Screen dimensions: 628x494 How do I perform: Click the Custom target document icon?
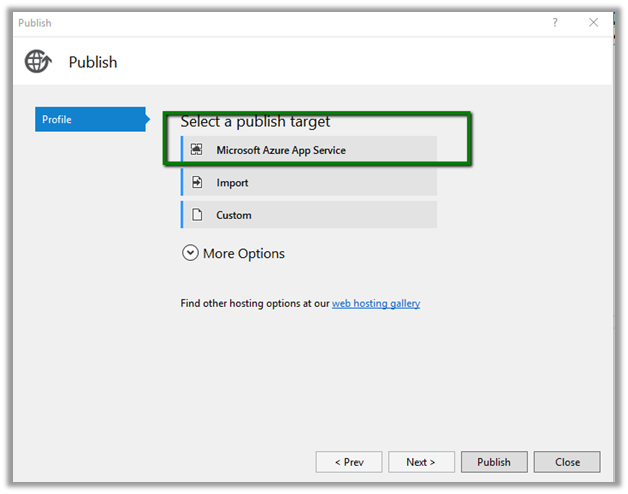(197, 215)
